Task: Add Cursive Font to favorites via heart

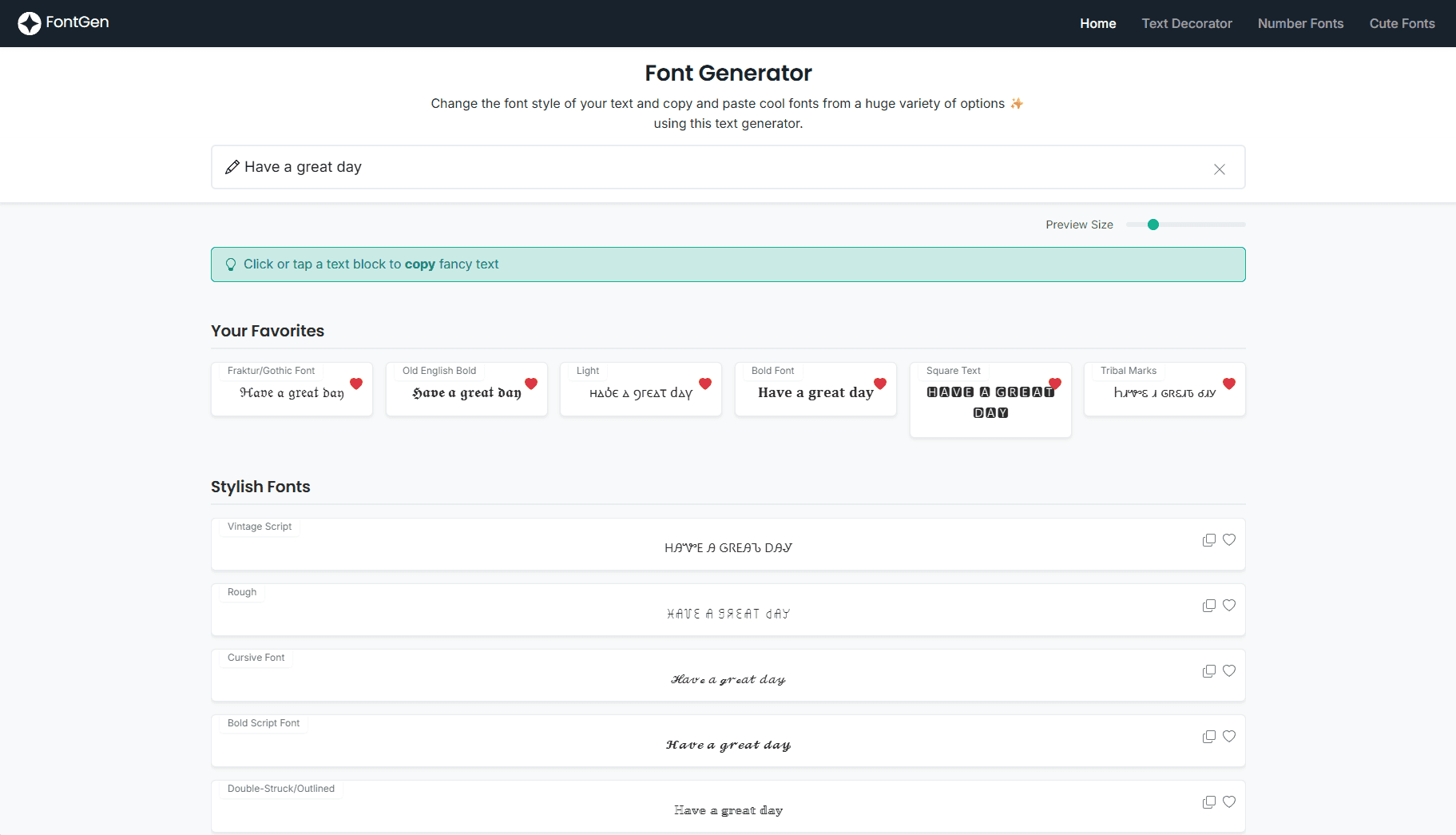Action: point(1229,671)
